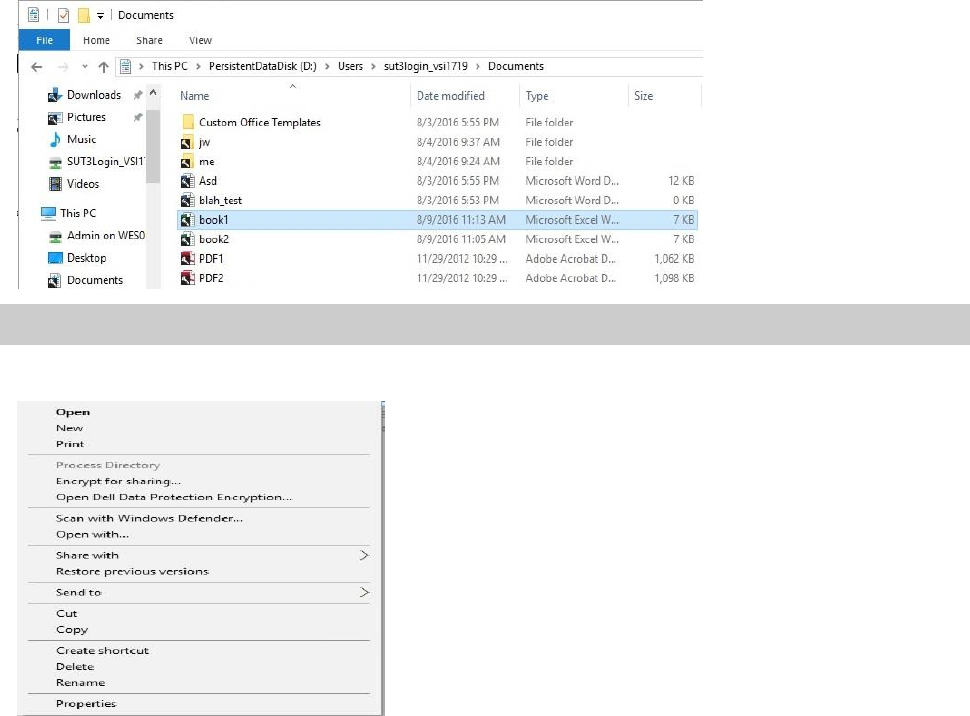Open the File tab

pos(45,40)
